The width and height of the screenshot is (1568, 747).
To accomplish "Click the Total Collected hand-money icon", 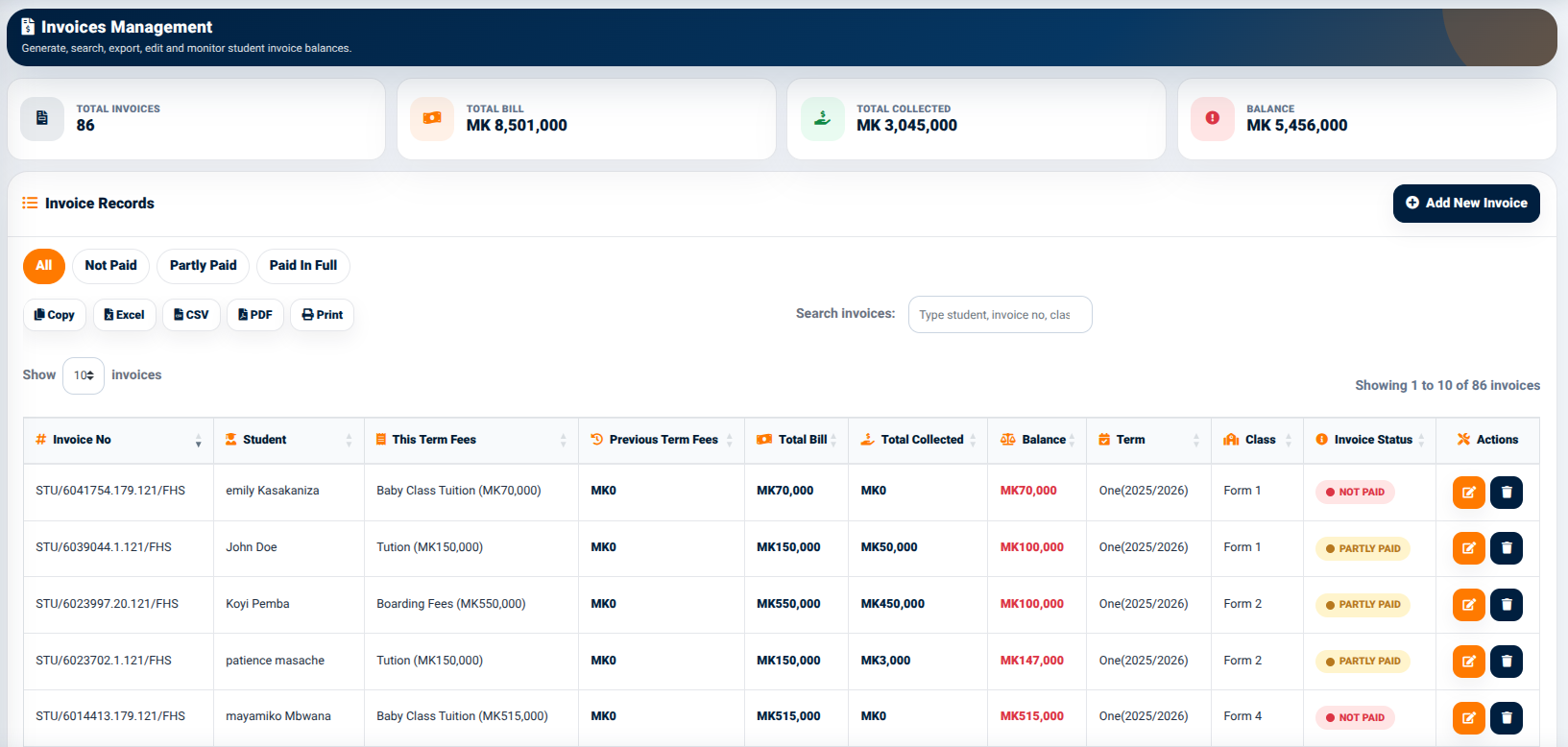I will pyautogui.click(x=822, y=118).
